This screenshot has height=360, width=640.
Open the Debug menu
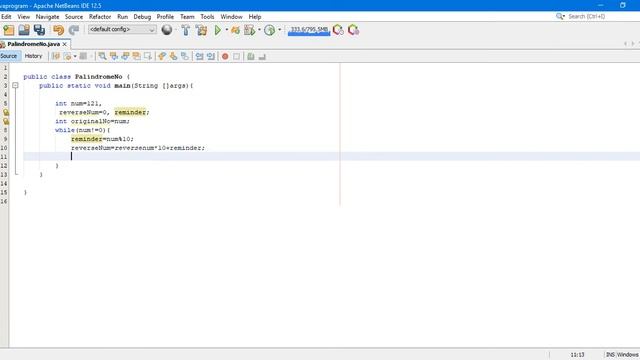142,17
